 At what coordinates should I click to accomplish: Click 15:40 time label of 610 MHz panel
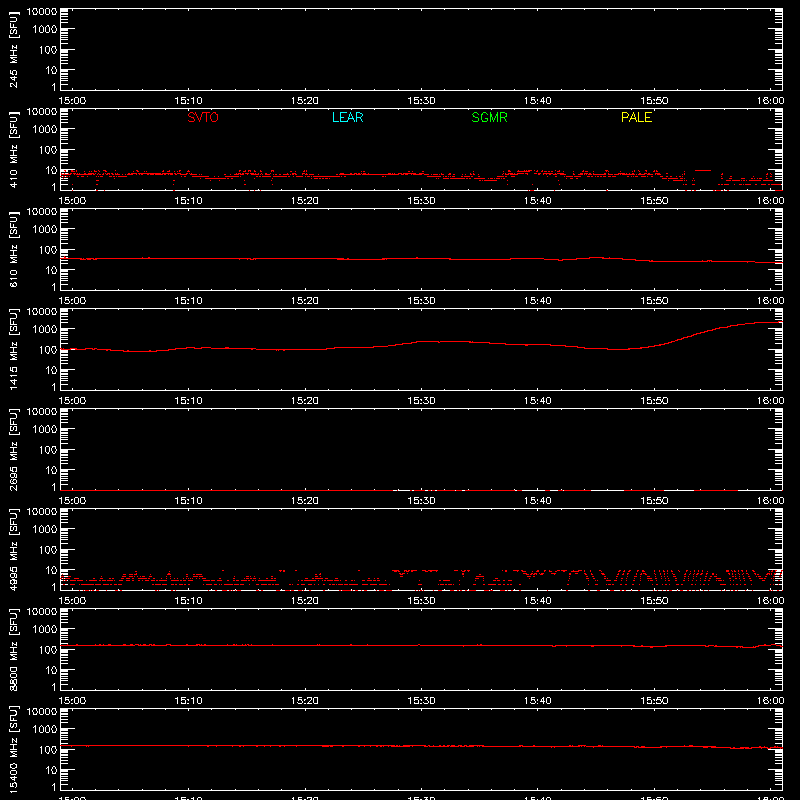pyautogui.click(x=538, y=301)
